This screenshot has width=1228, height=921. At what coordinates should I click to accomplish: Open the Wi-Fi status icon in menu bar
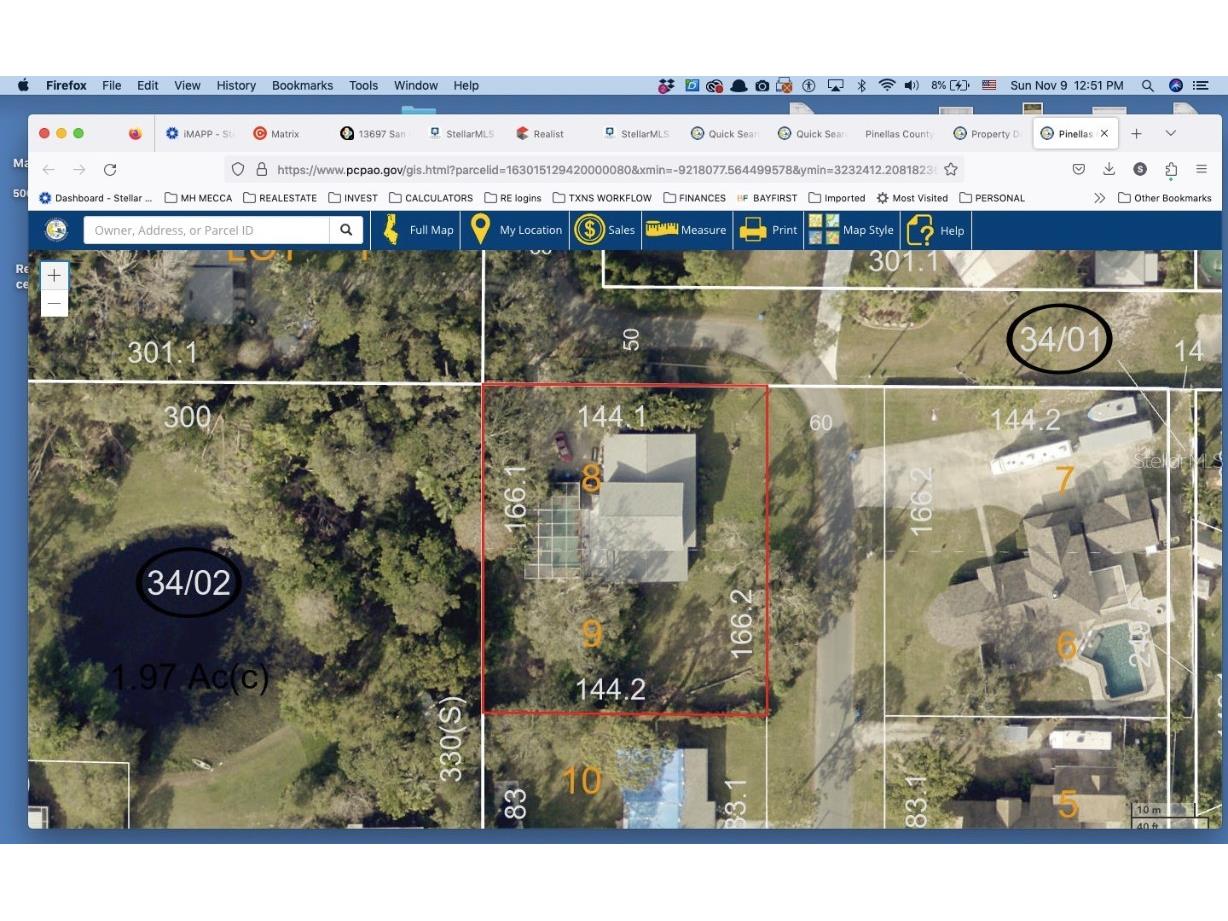click(887, 85)
